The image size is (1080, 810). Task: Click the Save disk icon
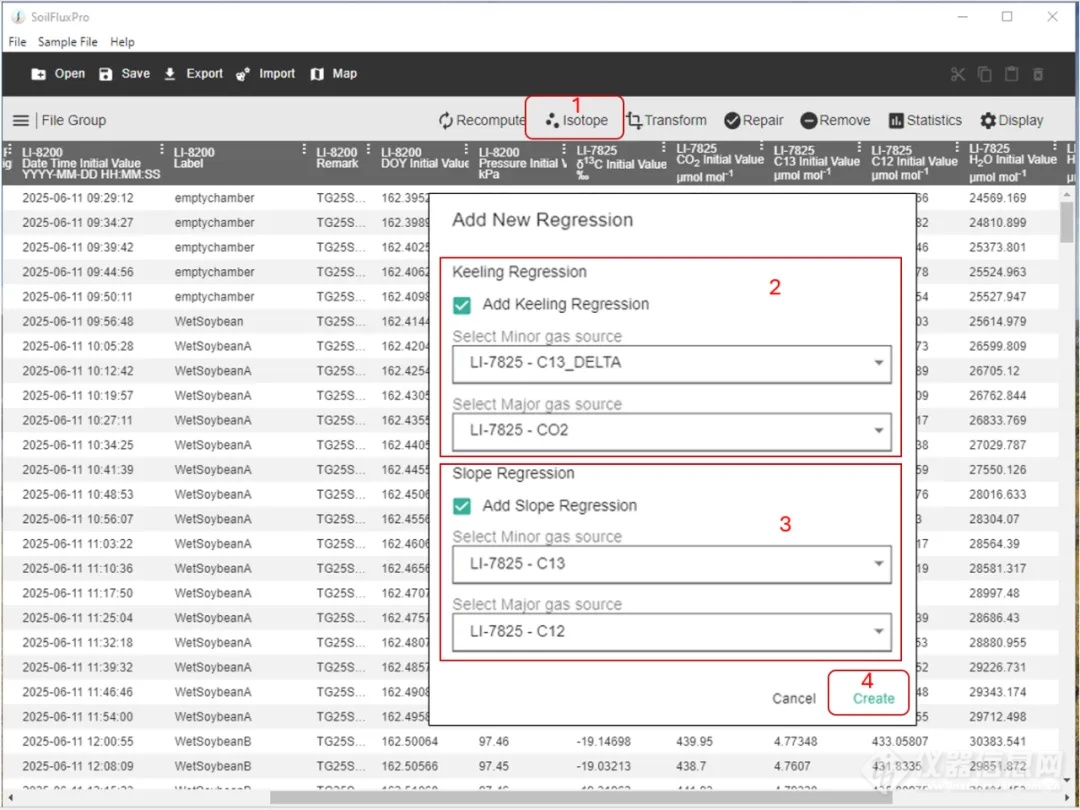click(x=106, y=74)
